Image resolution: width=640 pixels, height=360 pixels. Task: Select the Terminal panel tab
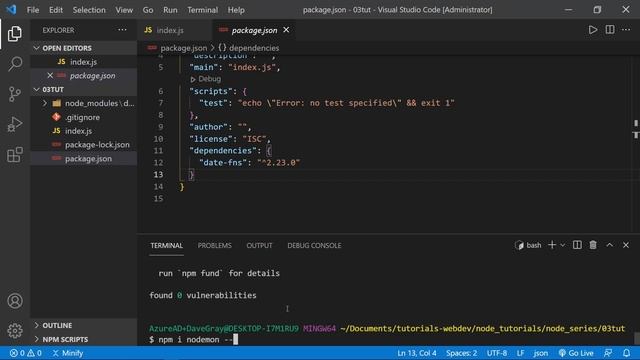pos(166,245)
